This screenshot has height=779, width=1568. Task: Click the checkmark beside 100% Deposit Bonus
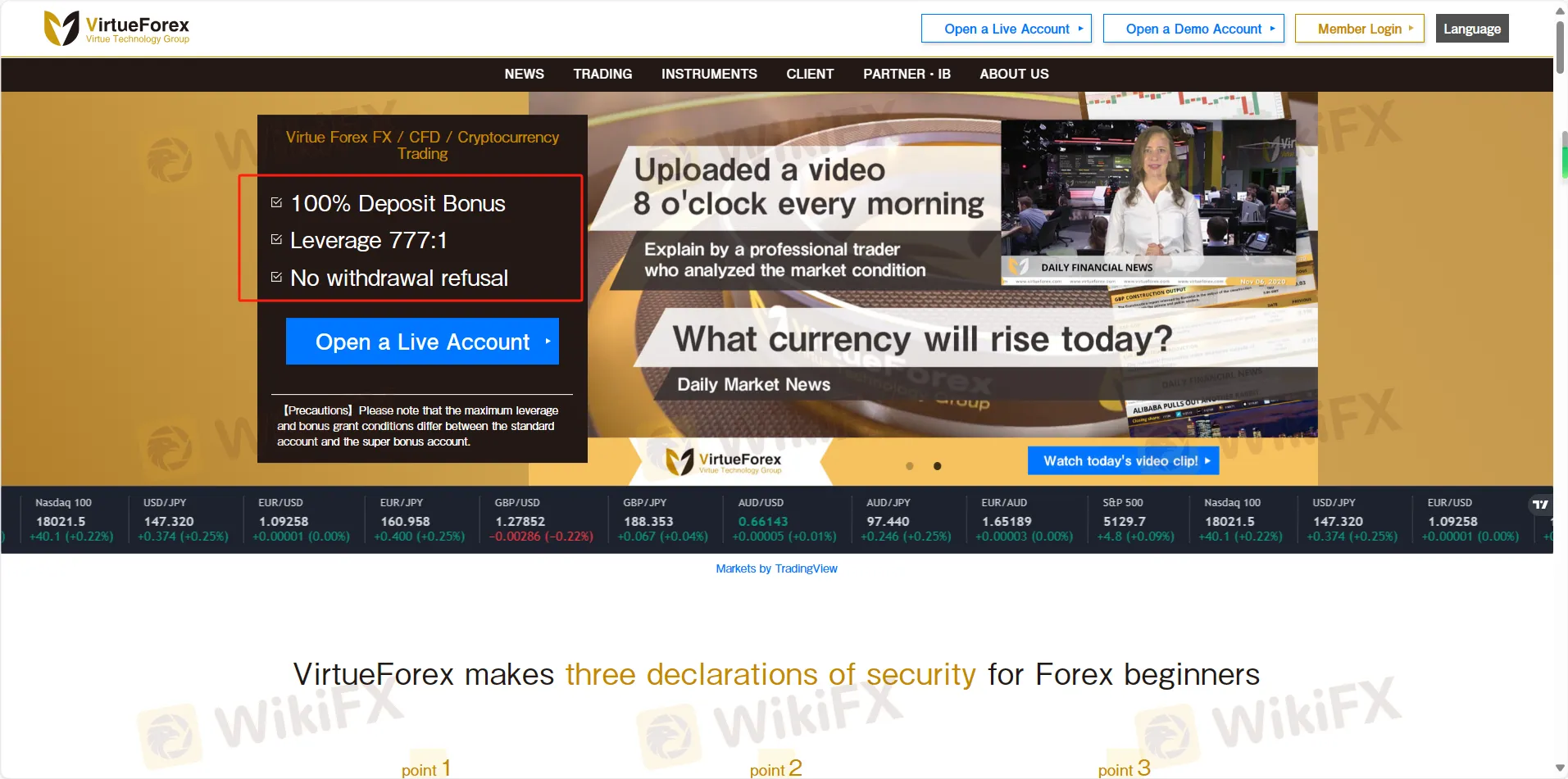coord(276,202)
